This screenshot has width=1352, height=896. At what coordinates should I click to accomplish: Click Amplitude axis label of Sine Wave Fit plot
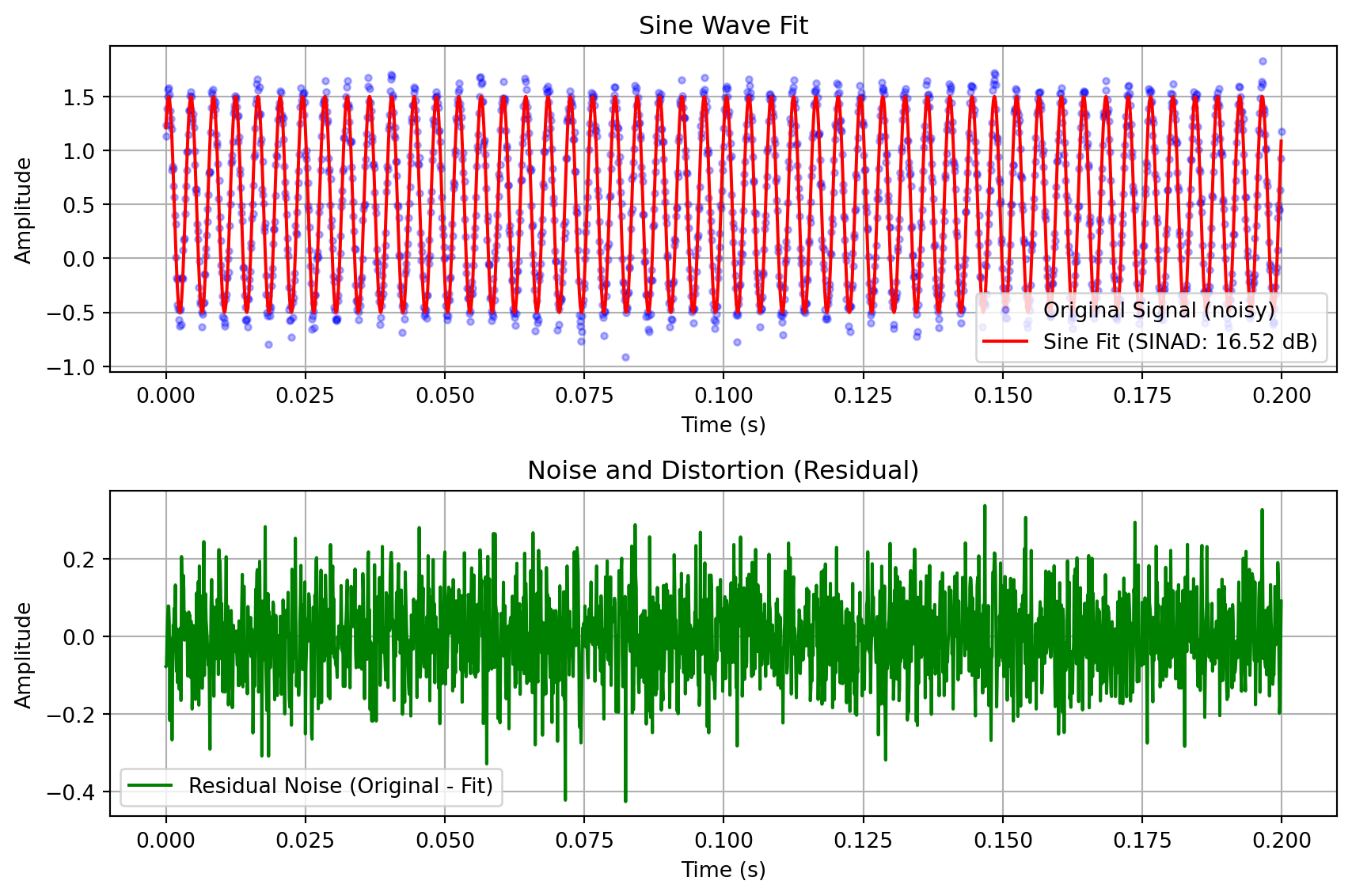24,210
